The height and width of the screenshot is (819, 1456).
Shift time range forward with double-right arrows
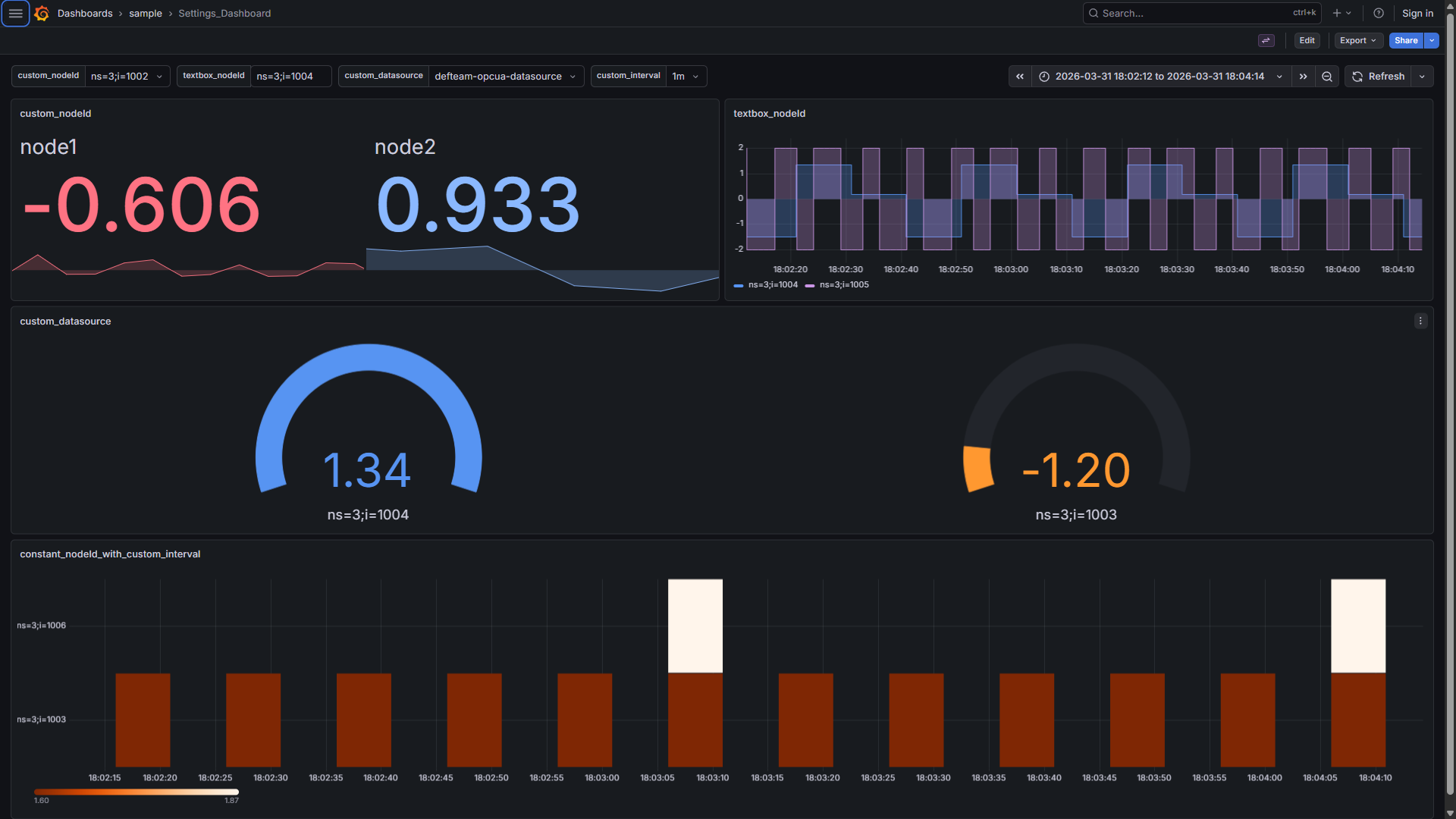click(1303, 77)
